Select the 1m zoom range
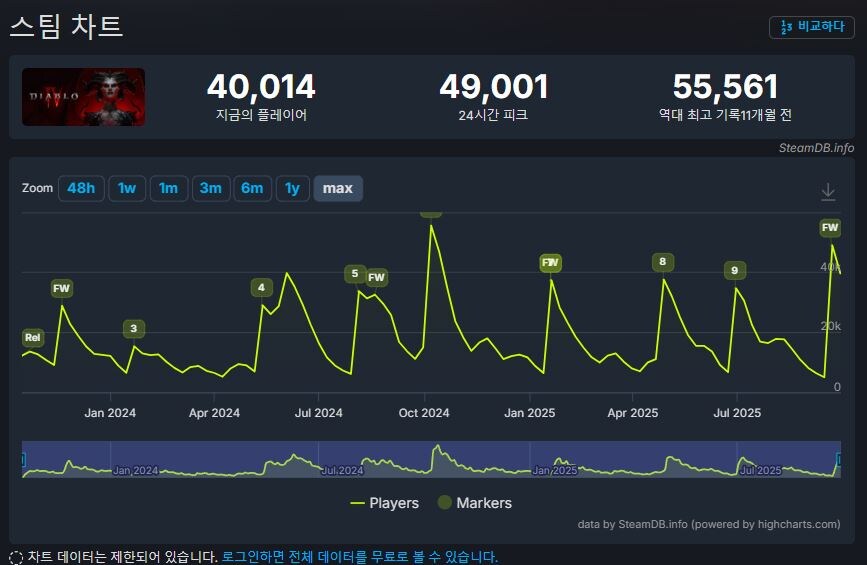 (169, 189)
